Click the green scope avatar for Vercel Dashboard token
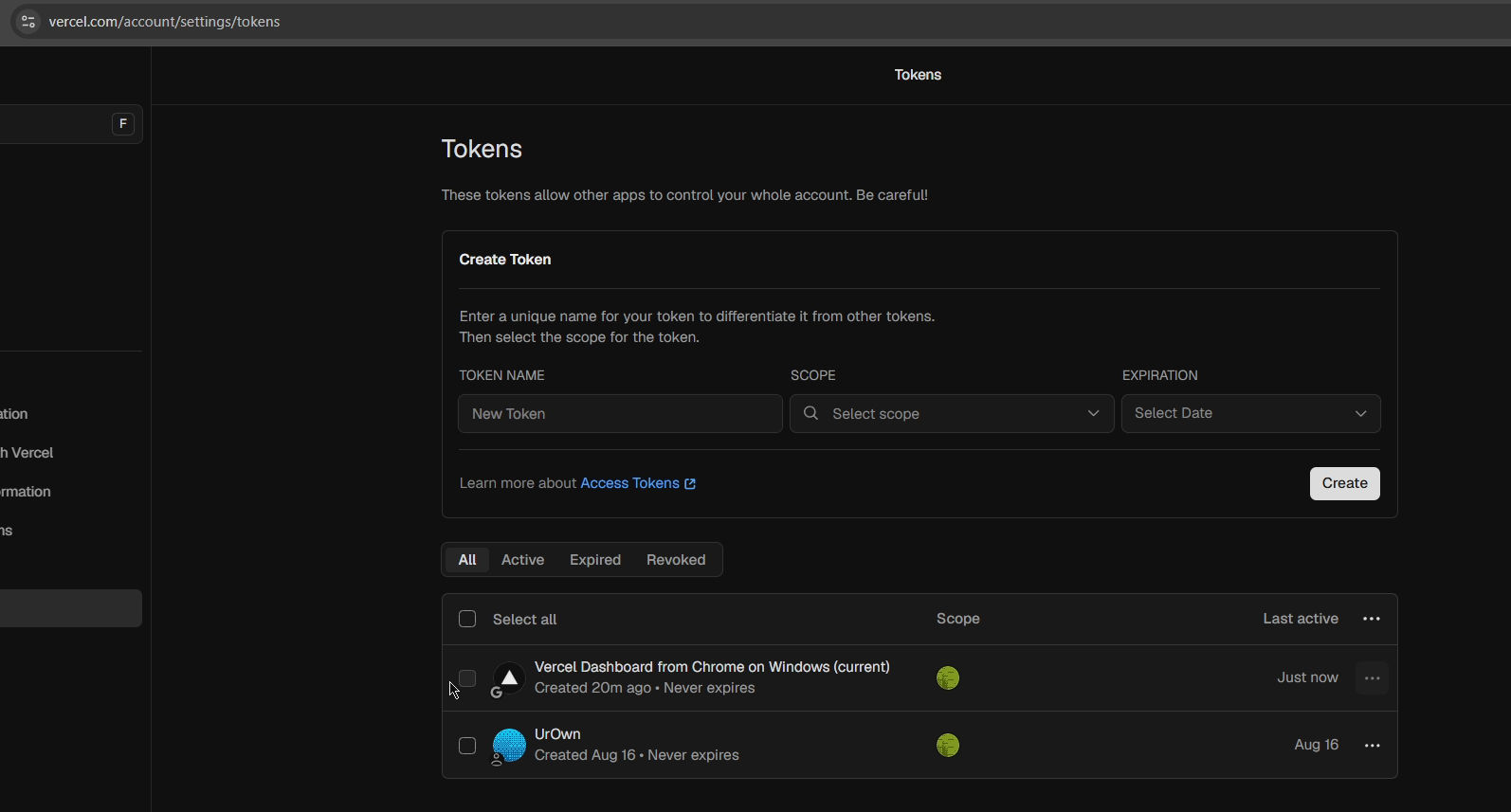Screen dimensions: 1511x812 (x=948, y=678)
